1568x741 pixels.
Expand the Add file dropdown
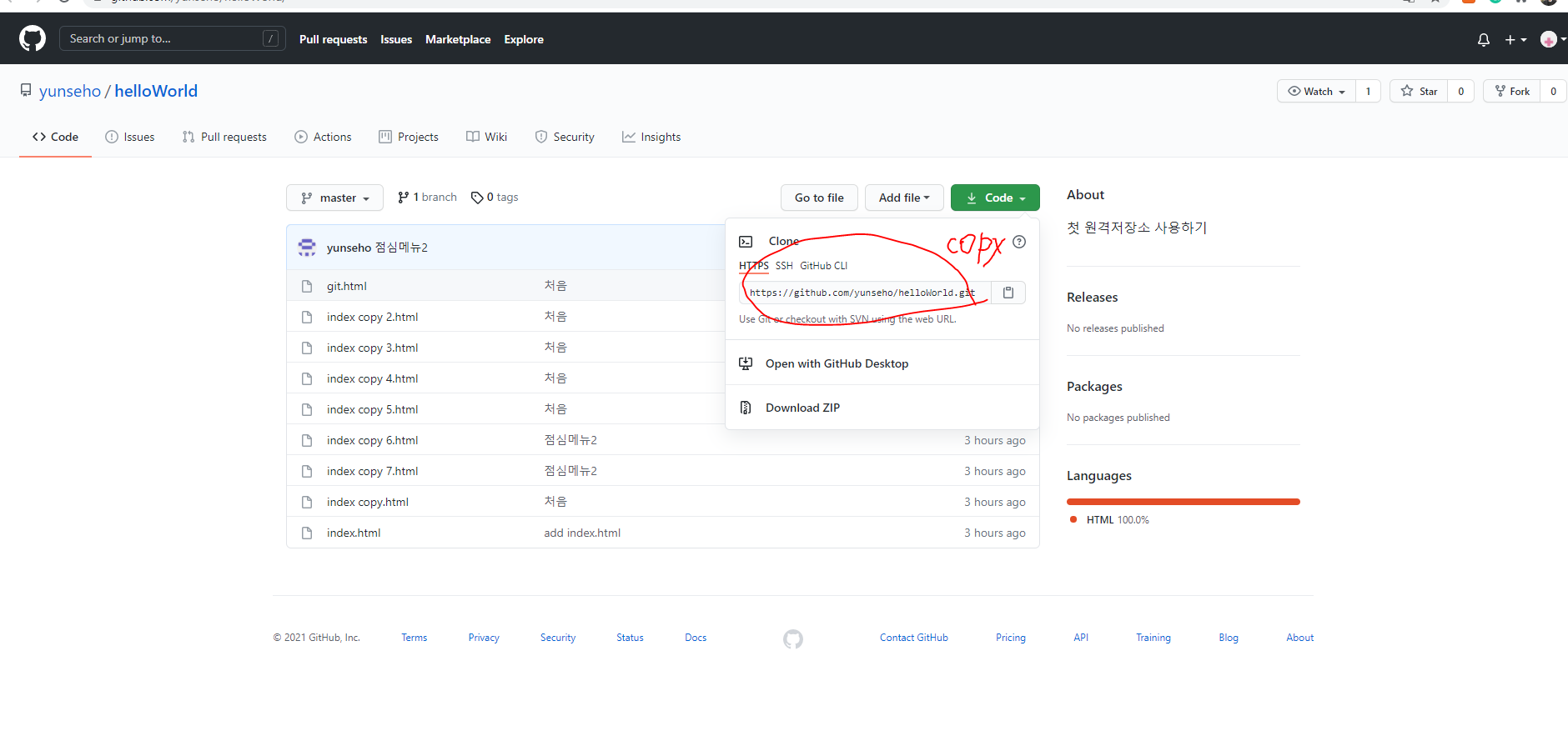tap(904, 198)
